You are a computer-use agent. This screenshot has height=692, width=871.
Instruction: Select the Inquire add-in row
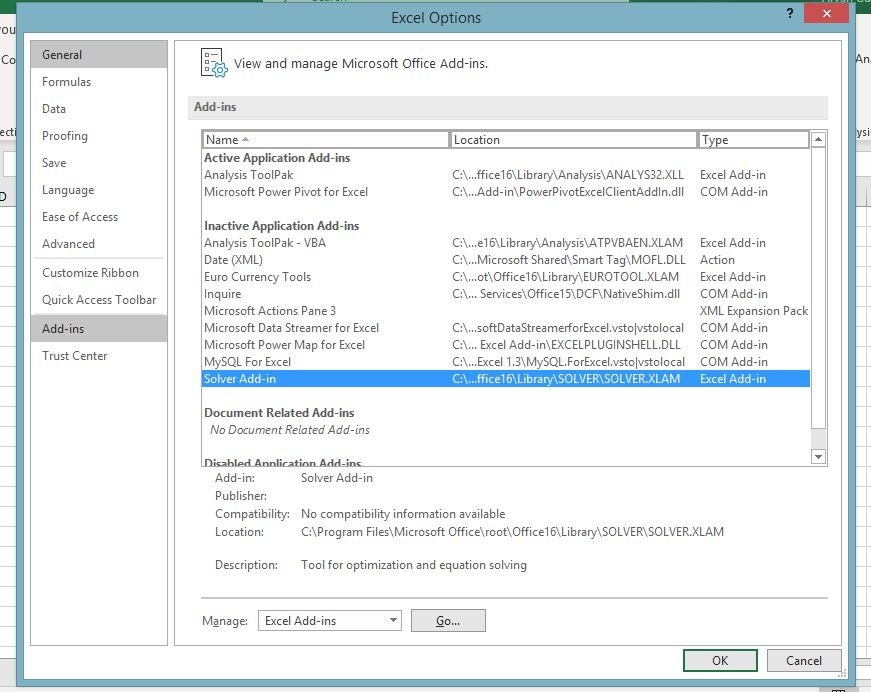point(505,294)
